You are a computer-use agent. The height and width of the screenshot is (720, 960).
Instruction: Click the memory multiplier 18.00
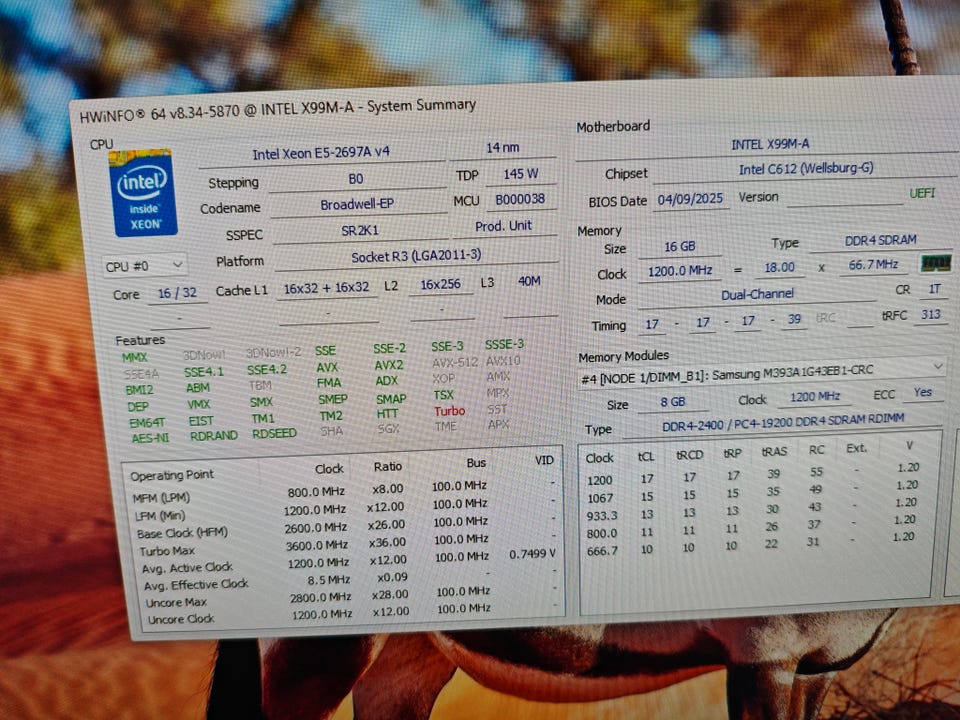pos(779,268)
